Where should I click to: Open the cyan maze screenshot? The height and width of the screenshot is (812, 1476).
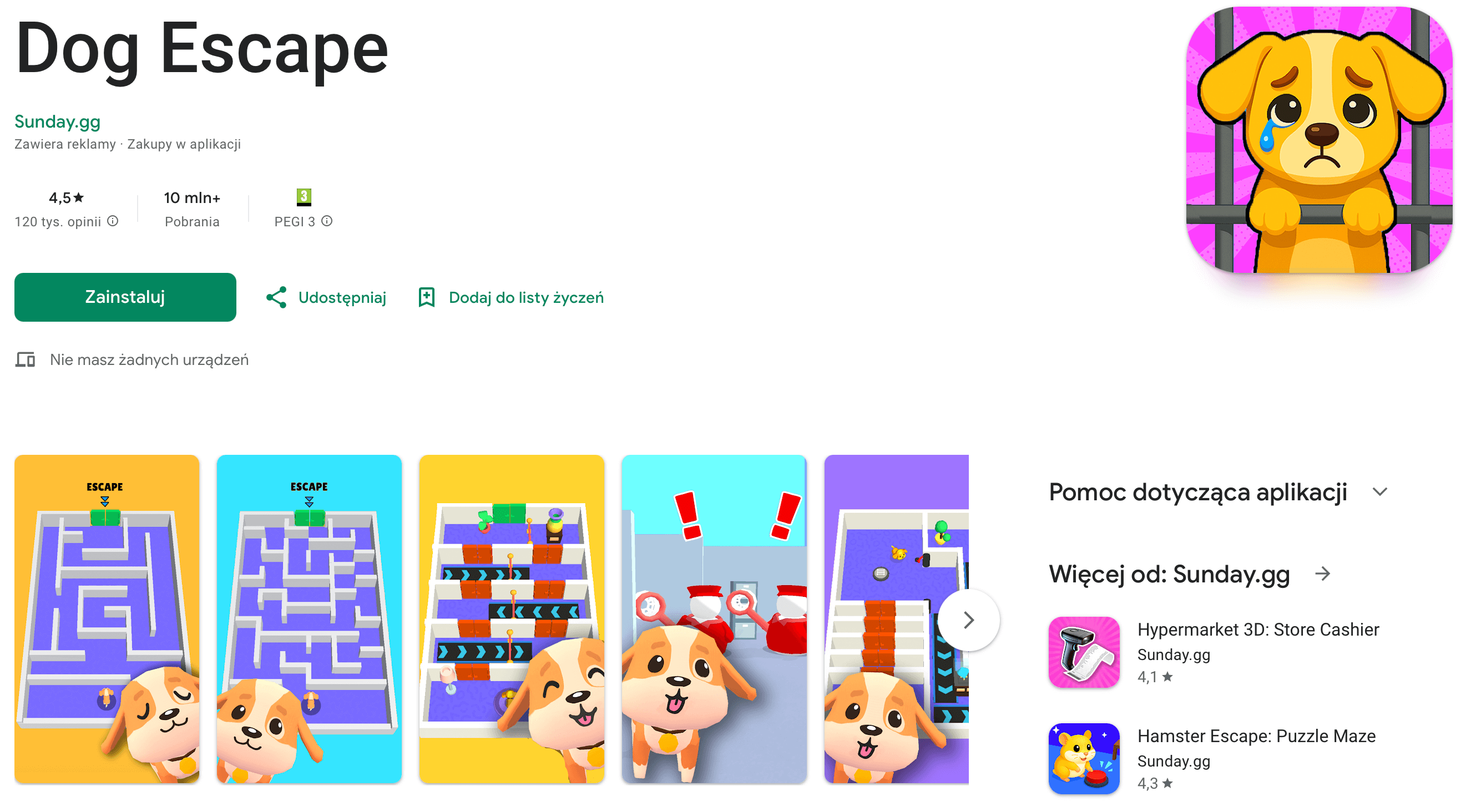tap(309, 619)
